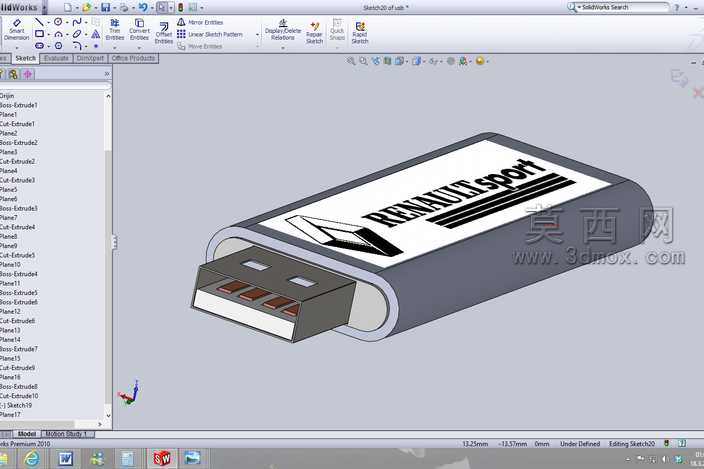
Task: Open Display/Delete Relations
Action: point(283,30)
